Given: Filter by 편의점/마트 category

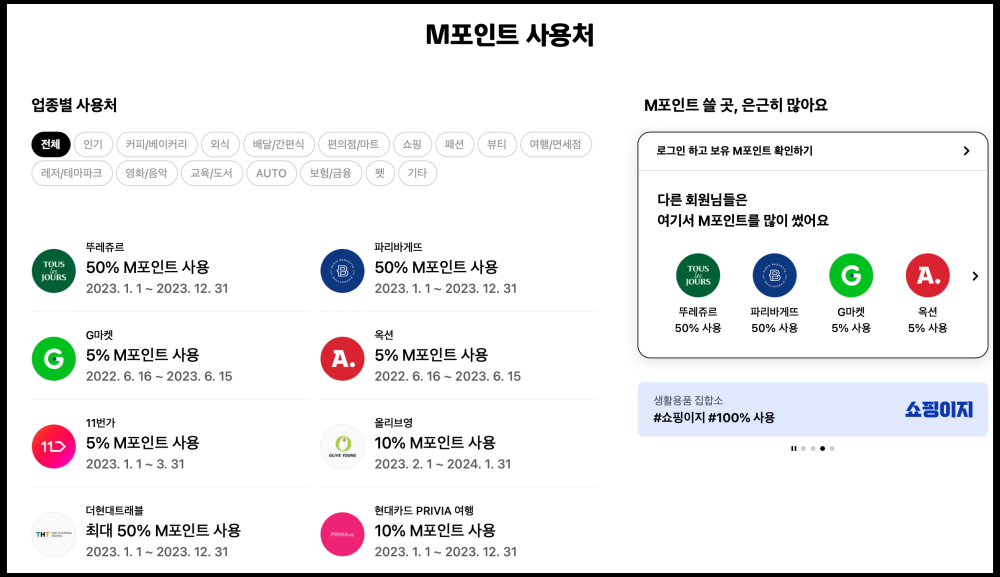Looking at the screenshot, I should pyautogui.click(x=353, y=144).
